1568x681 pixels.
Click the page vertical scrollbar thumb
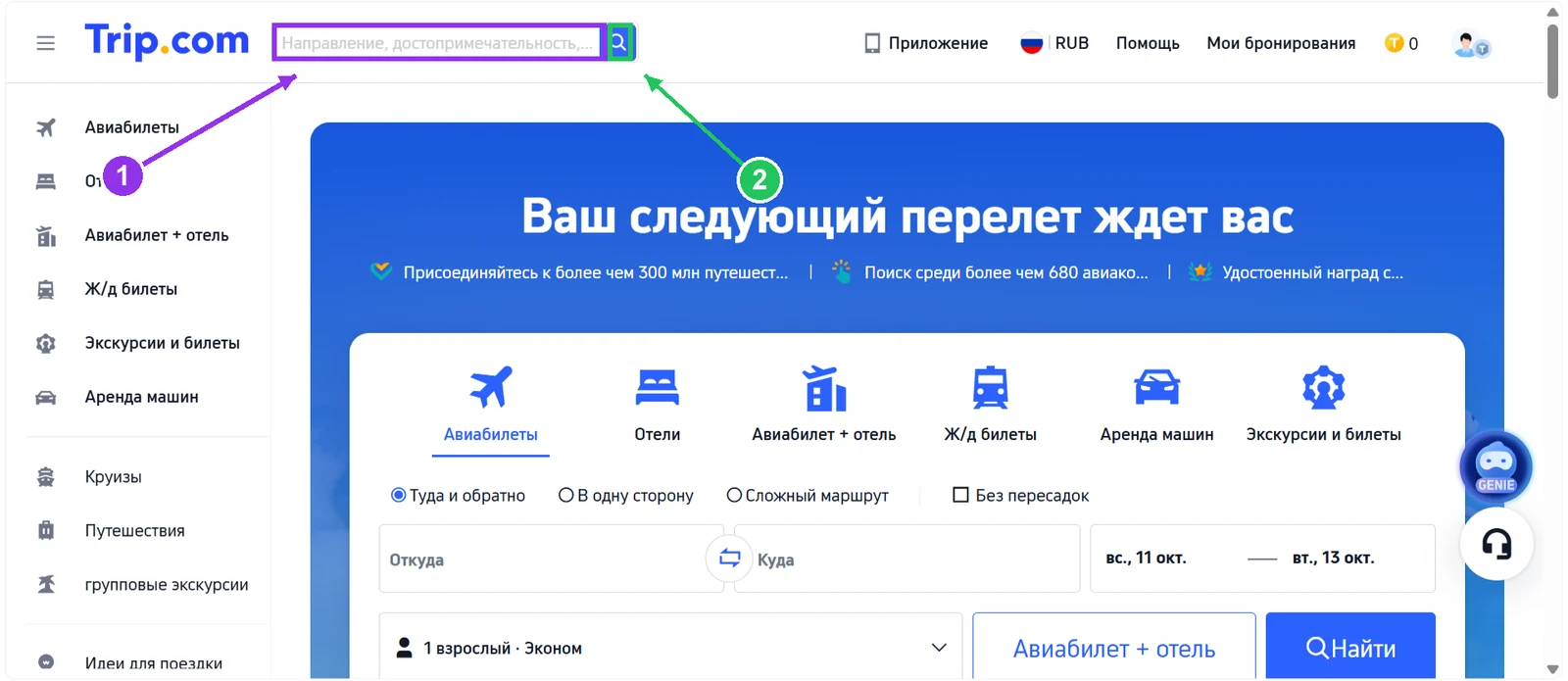tap(1552, 61)
